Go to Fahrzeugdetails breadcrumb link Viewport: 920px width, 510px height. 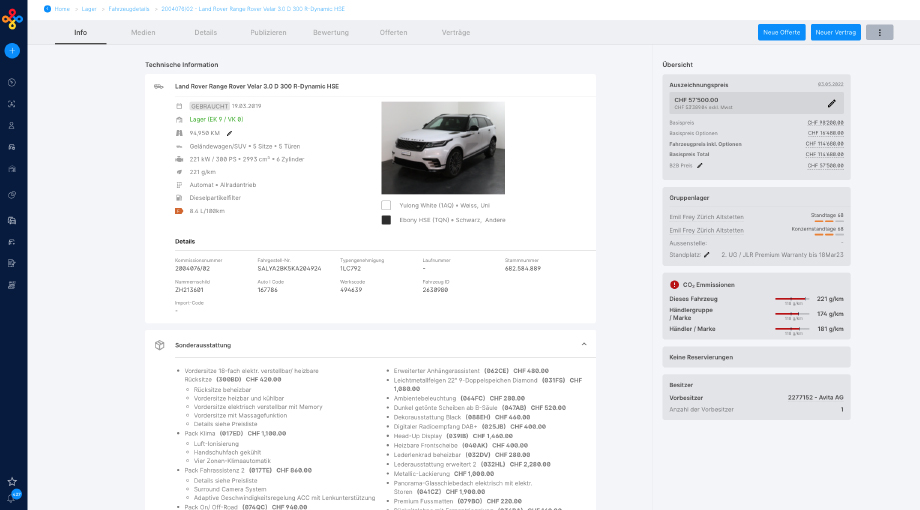(x=129, y=9)
